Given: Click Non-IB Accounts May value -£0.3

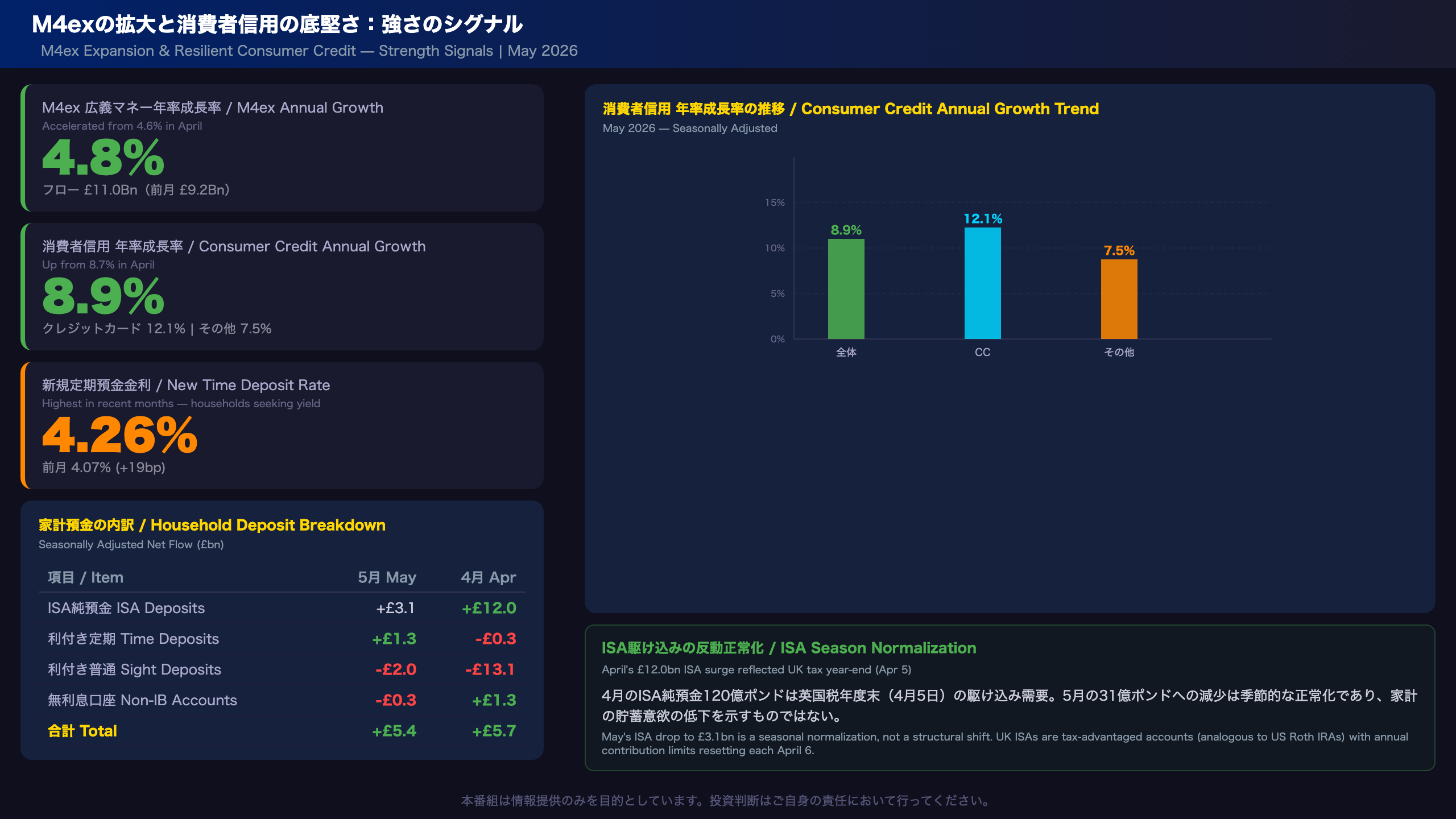Looking at the screenshot, I should tap(396, 700).
